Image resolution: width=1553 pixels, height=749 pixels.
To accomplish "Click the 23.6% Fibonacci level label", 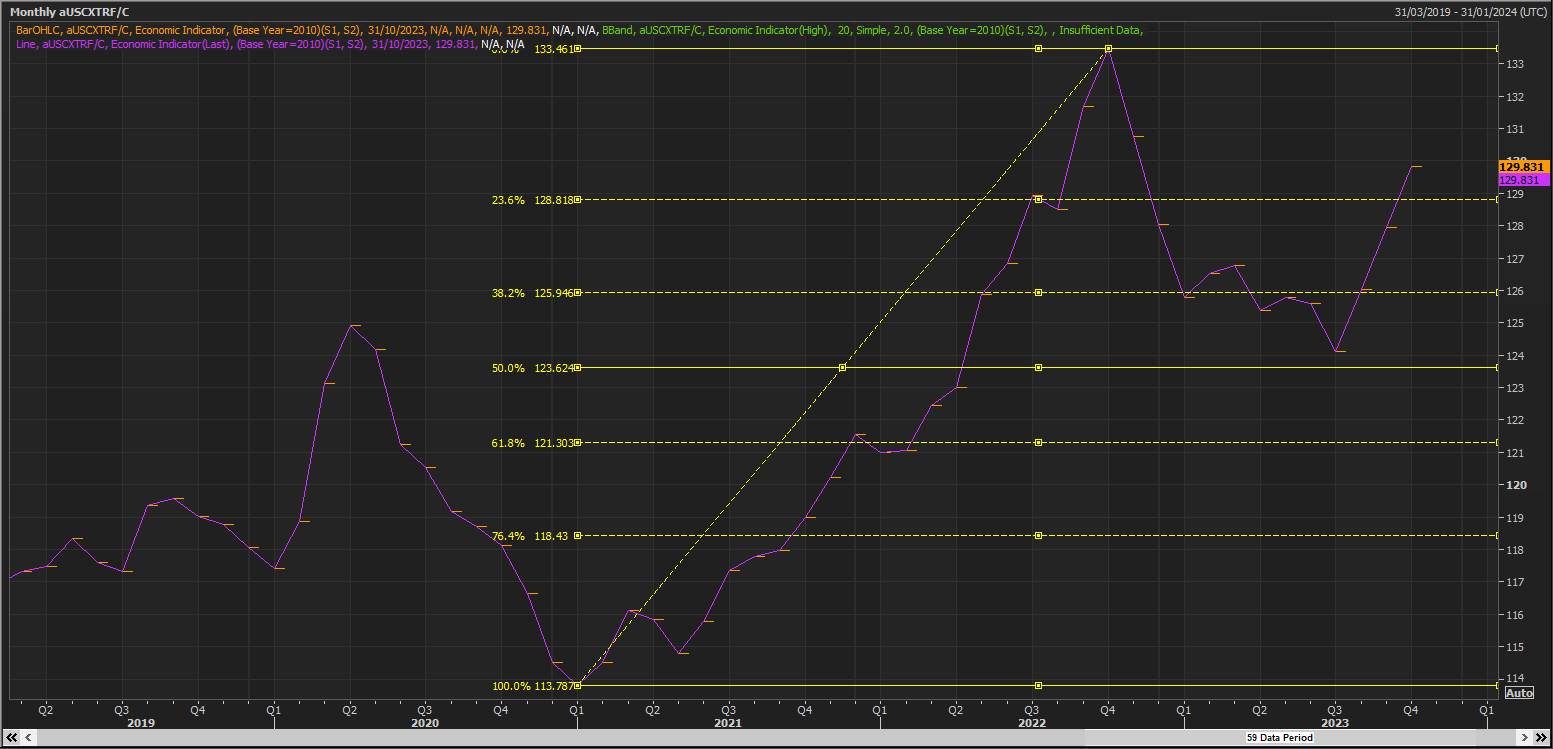I will coord(508,200).
